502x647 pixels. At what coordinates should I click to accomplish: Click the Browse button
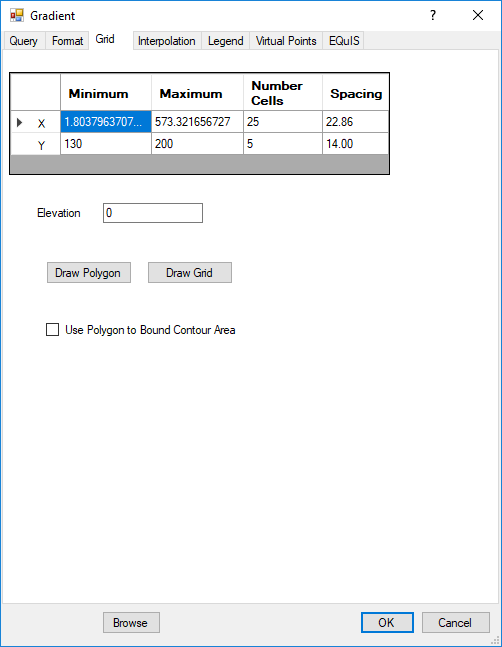131,622
